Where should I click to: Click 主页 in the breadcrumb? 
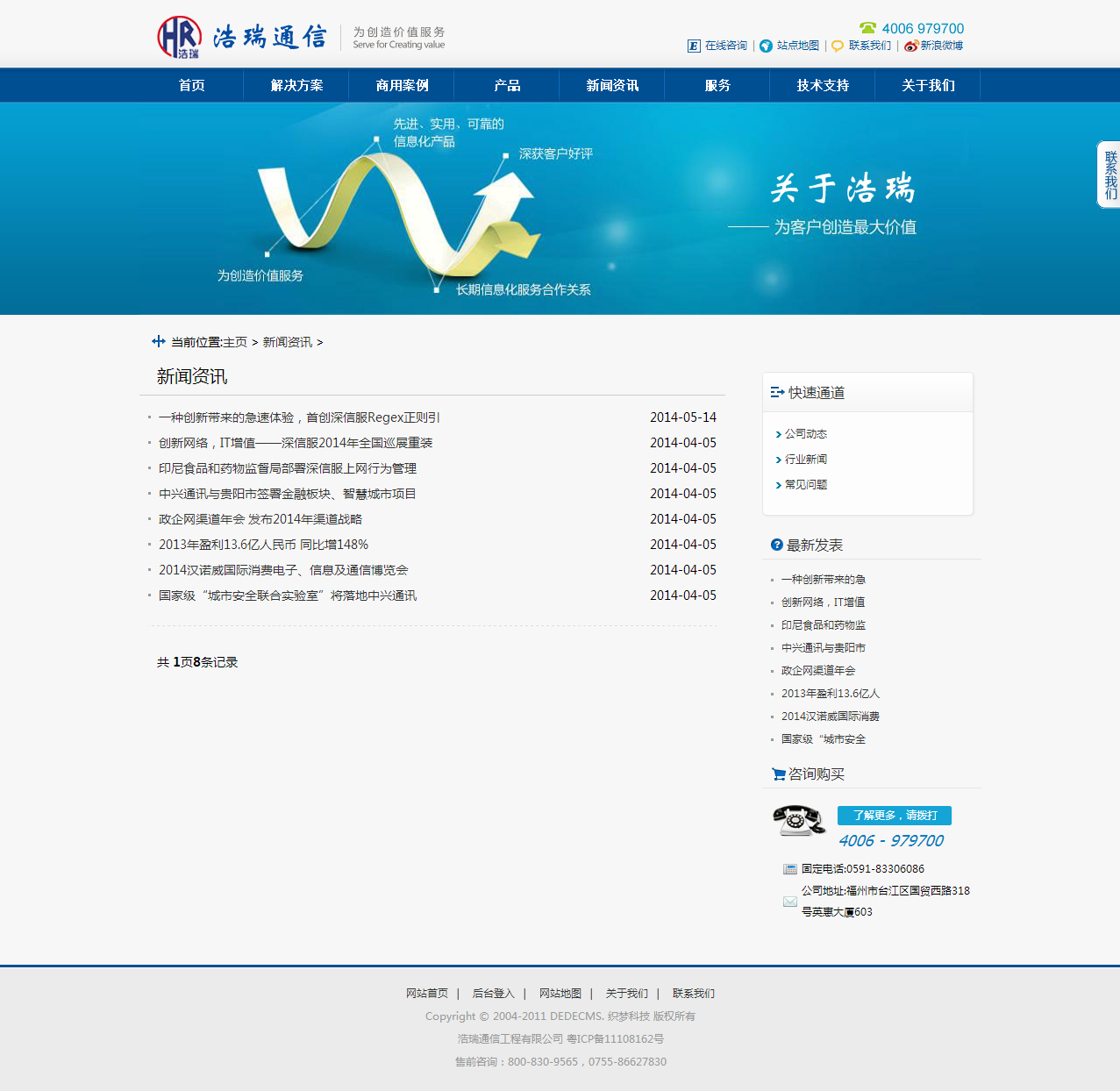coord(235,342)
